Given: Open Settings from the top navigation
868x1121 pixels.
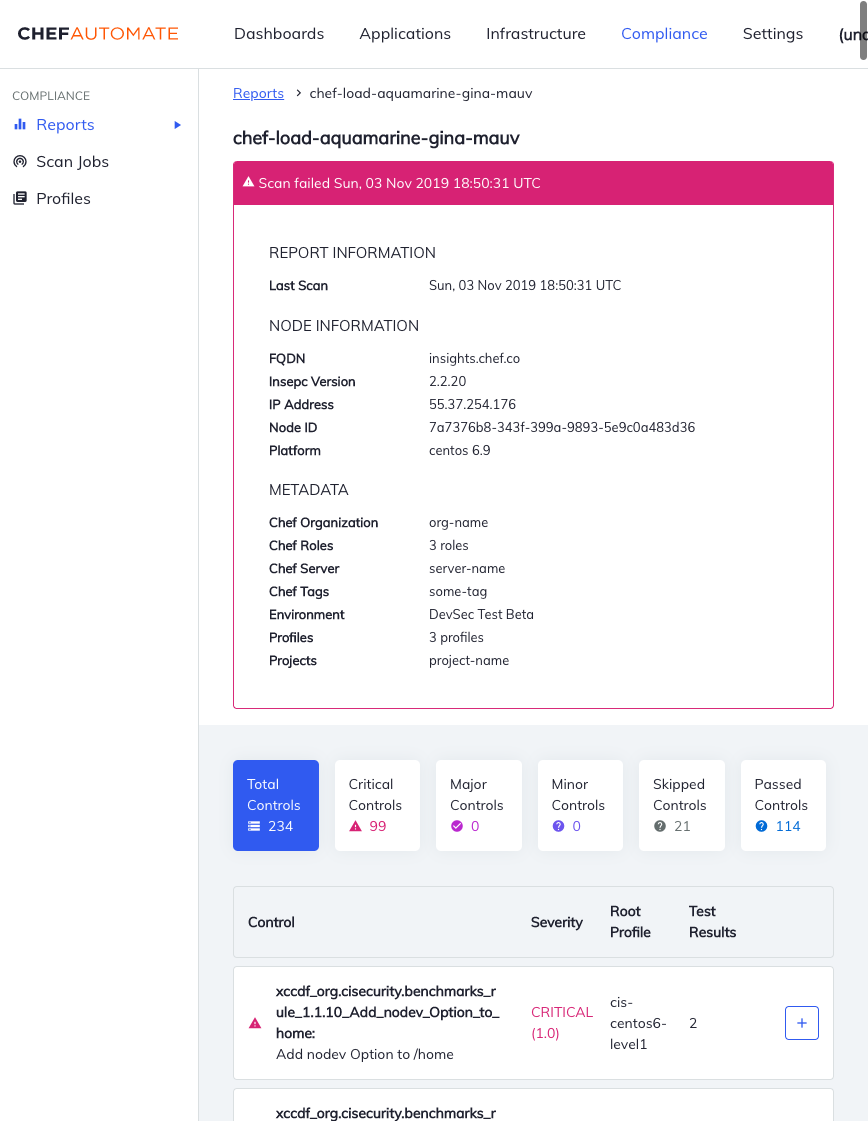Looking at the screenshot, I should 772,33.
